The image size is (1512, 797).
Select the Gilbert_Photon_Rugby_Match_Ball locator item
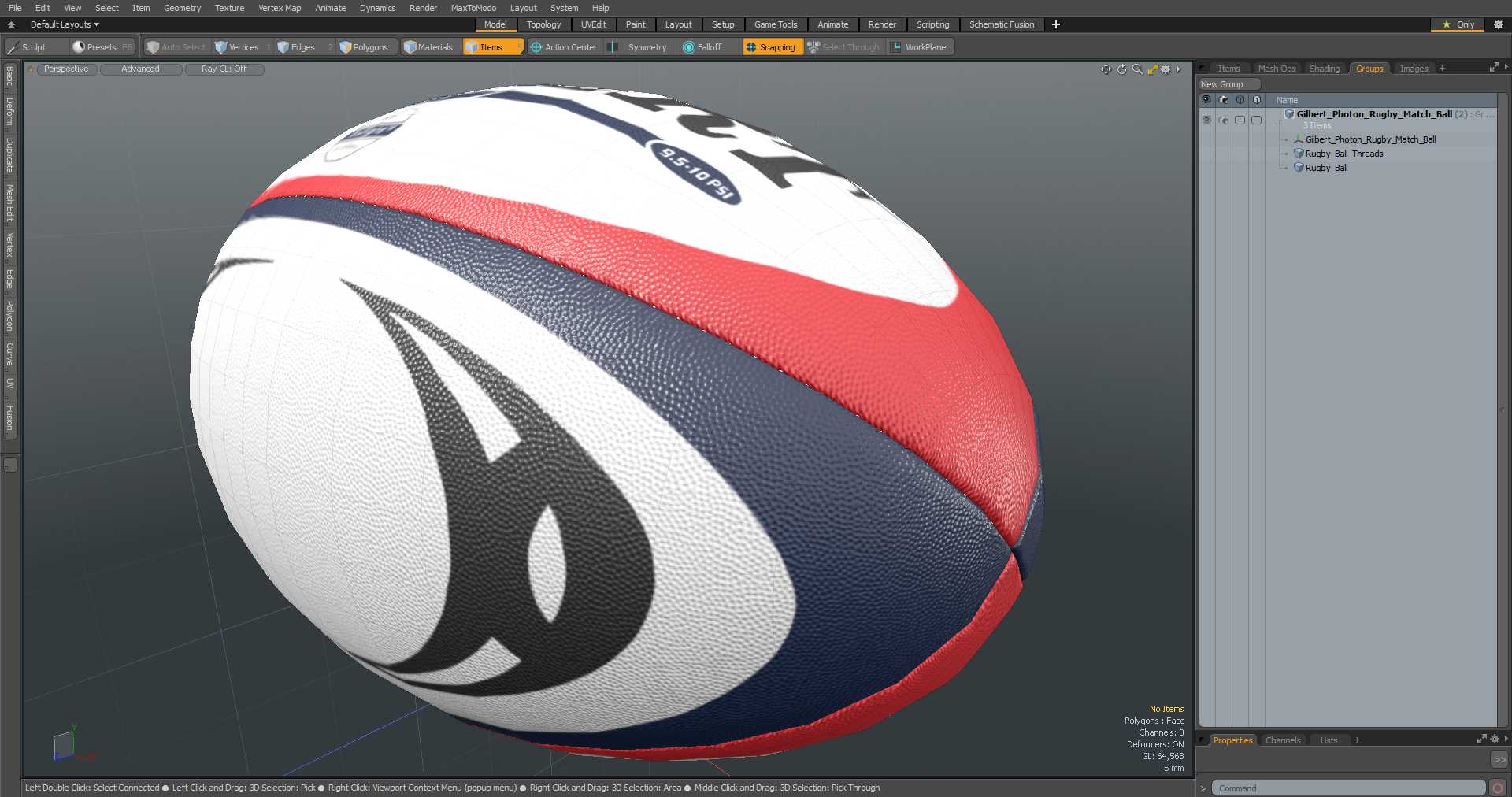[x=1370, y=139]
